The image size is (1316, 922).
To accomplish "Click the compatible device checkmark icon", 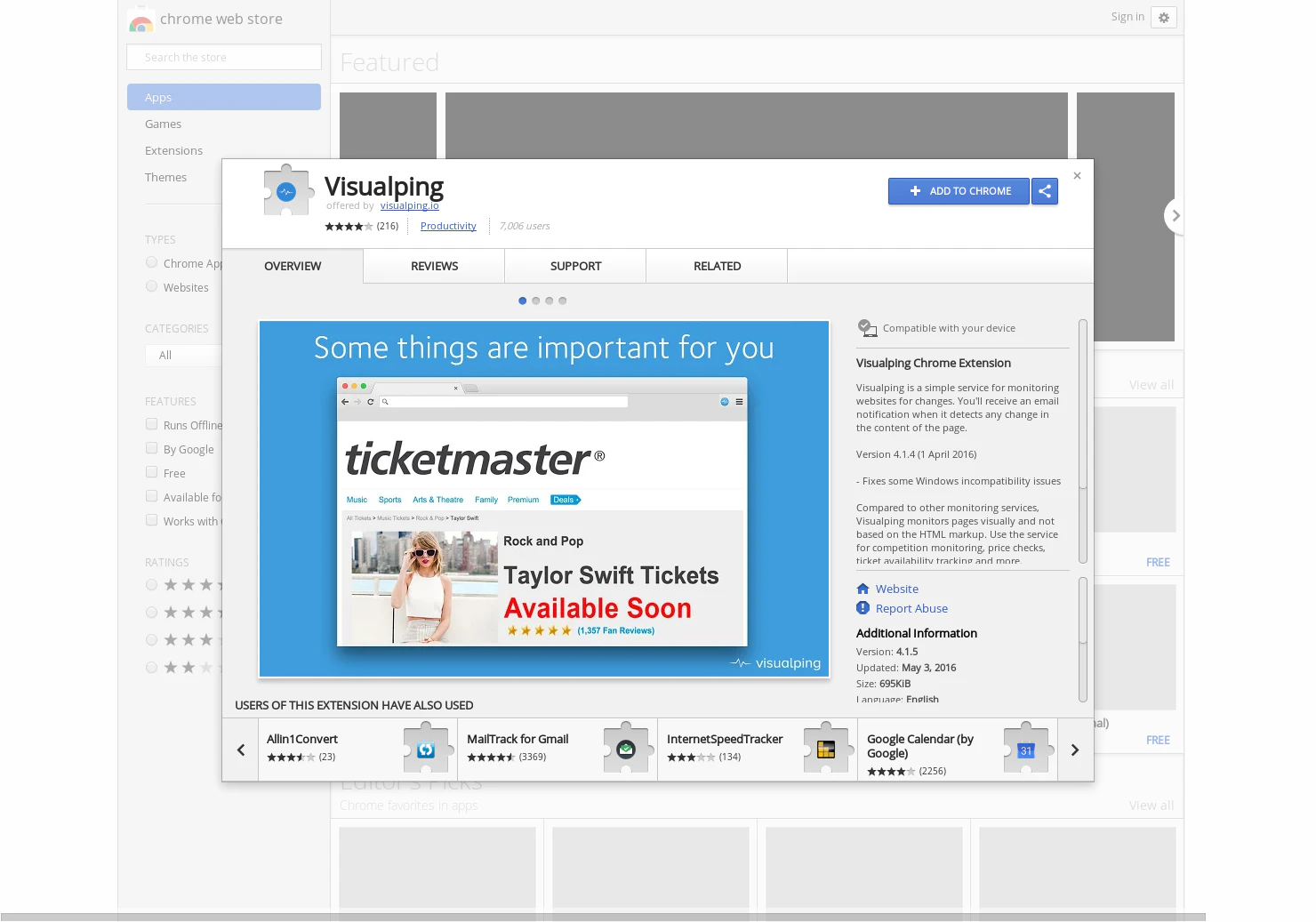I will pos(867,328).
